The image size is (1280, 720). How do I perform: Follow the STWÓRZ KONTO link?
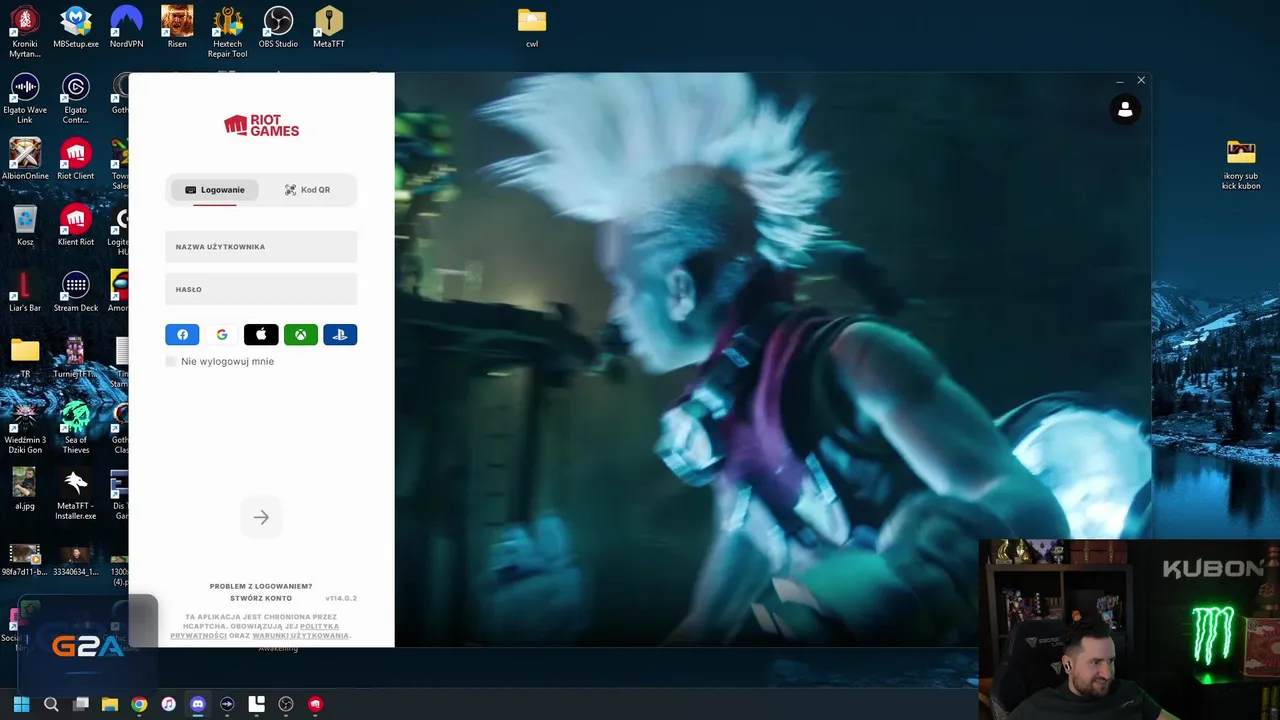[261, 598]
